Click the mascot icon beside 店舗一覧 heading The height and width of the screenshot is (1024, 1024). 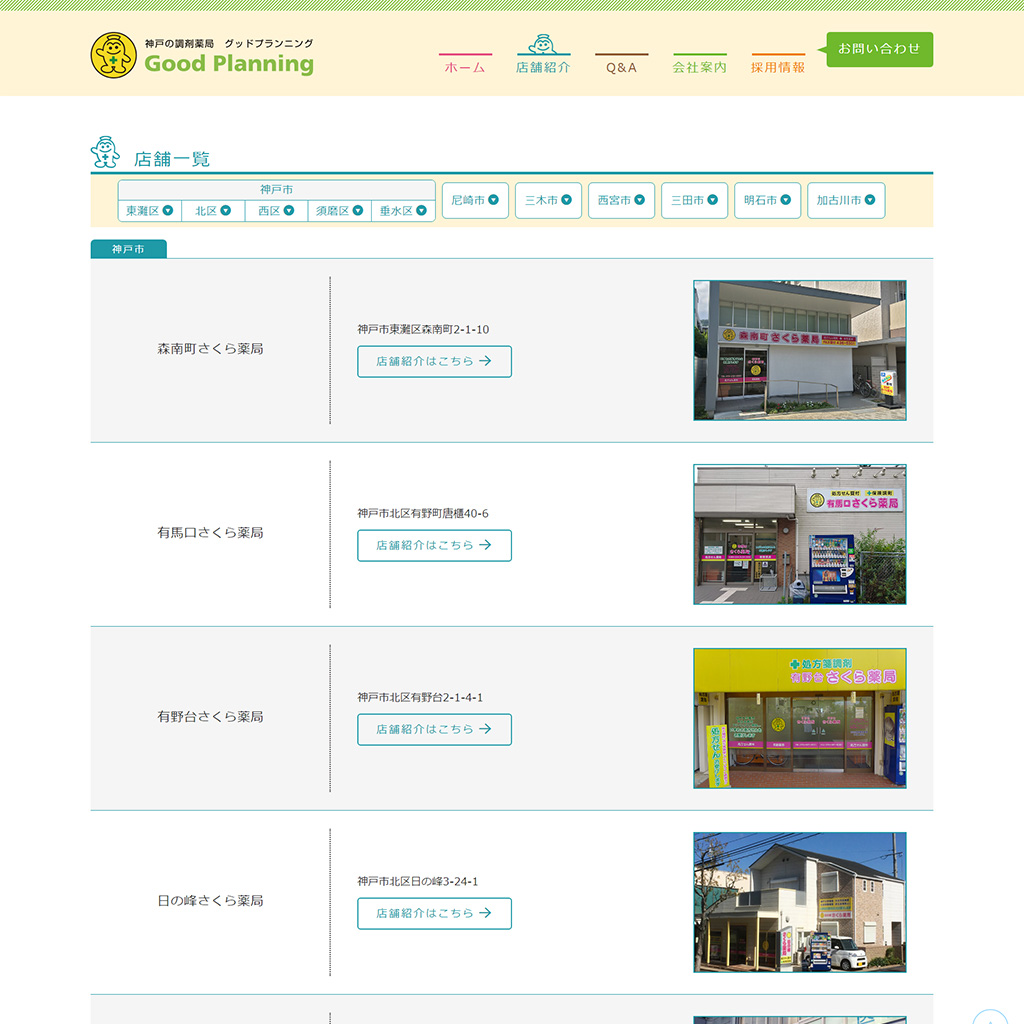point(105,152)
